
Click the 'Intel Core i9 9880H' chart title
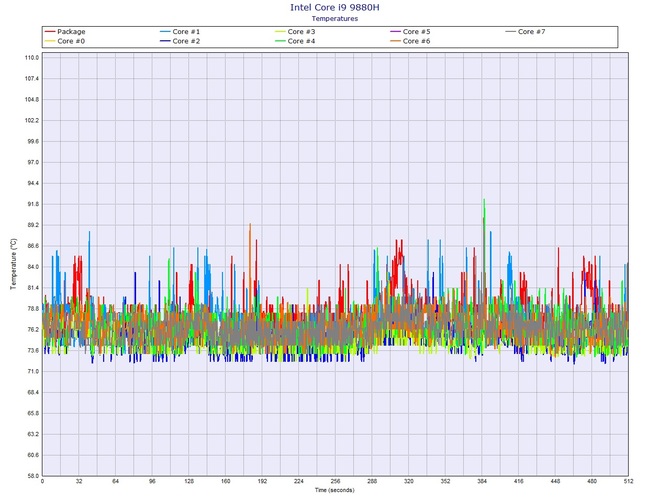pos(335,7)
